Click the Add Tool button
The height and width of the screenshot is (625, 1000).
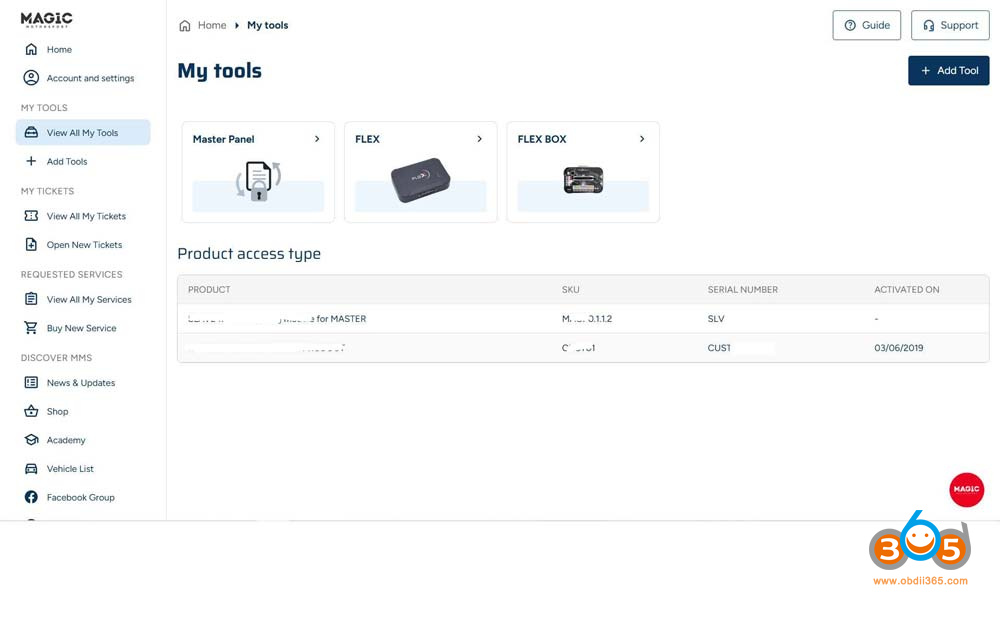[x=948, y=71]
